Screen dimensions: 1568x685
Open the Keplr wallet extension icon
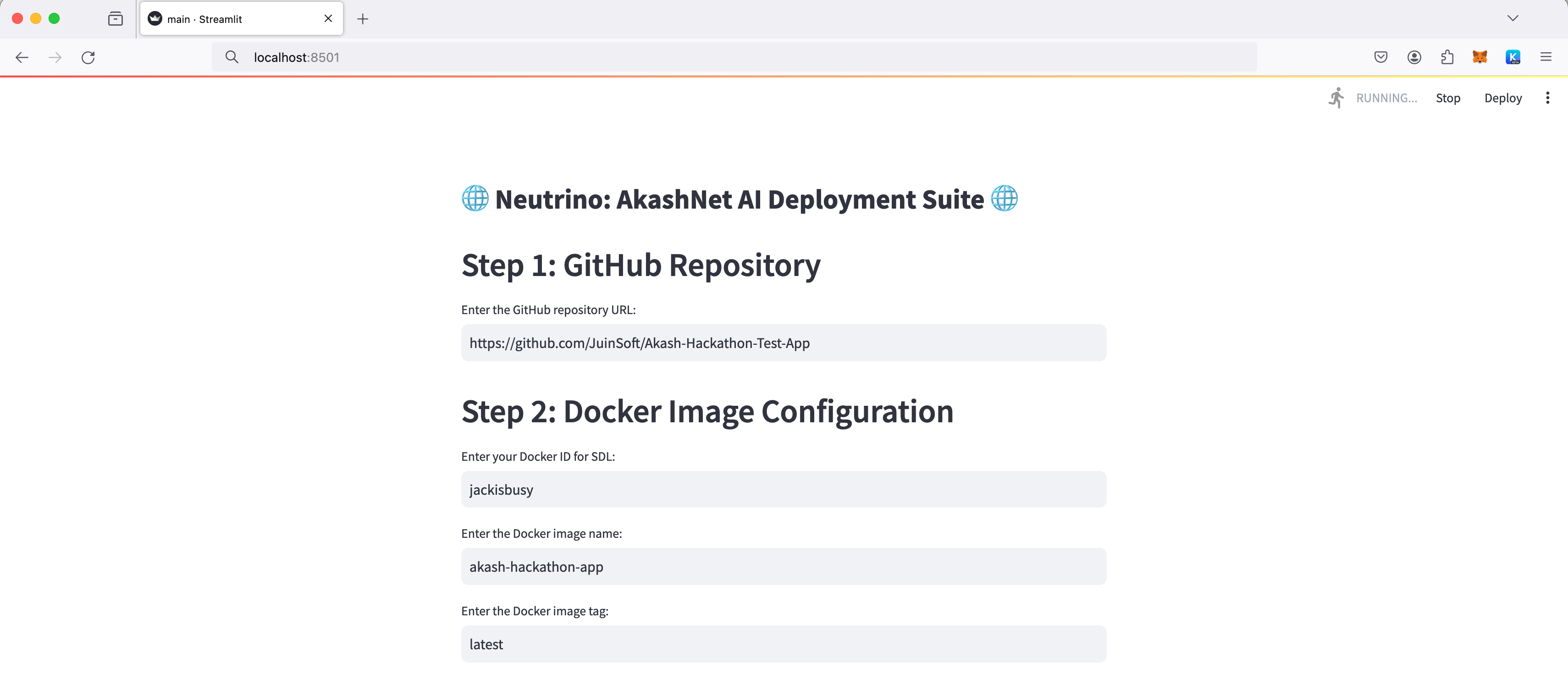point(1513,57)
